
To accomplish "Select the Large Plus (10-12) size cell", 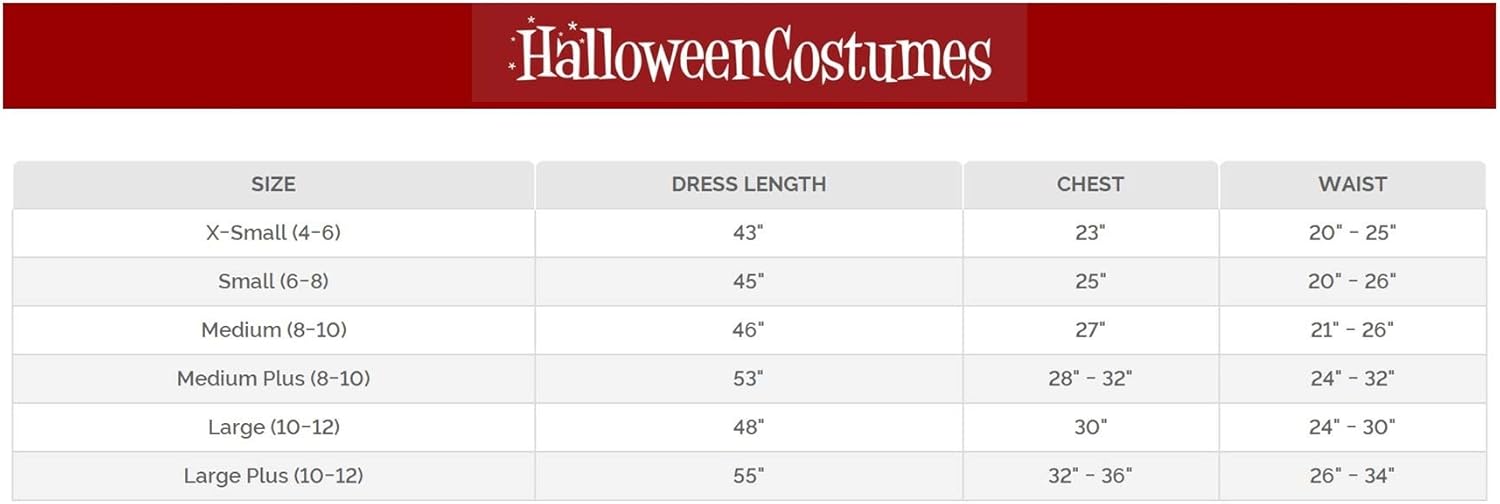I will (274, 476).
